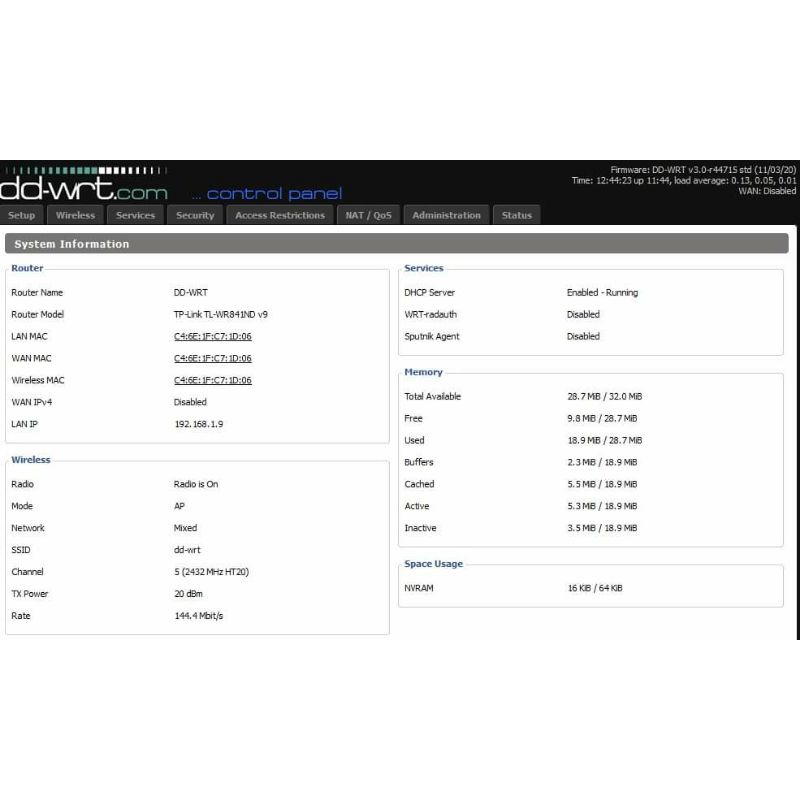Viewport: 800px width, 800px height.
Task: Click the Network value Mixed
Action: click(185, 528)
